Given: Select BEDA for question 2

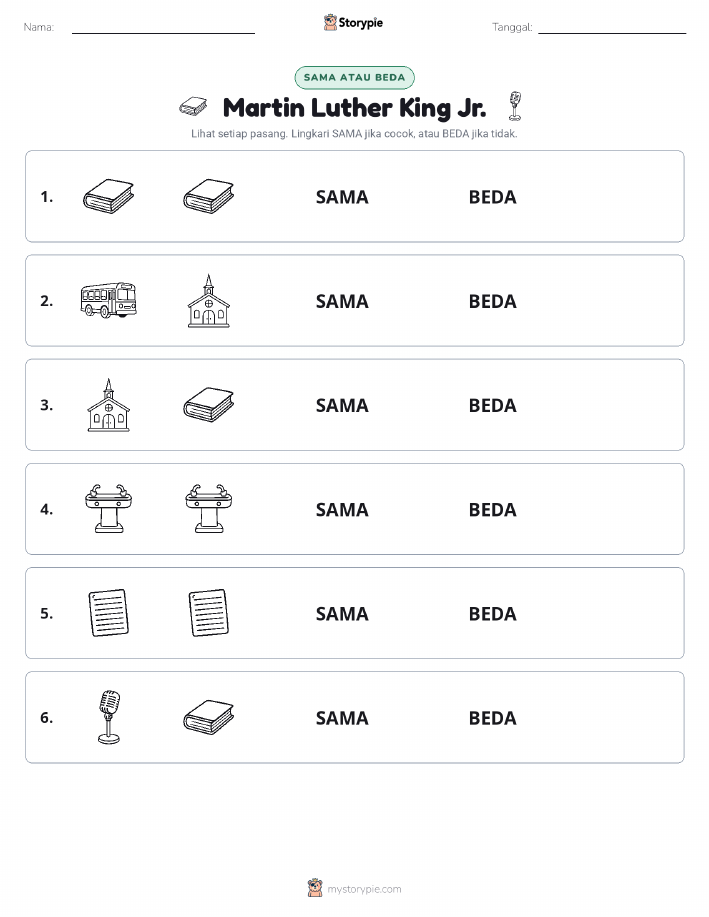Looking at the screenshot, I should 493,301.
